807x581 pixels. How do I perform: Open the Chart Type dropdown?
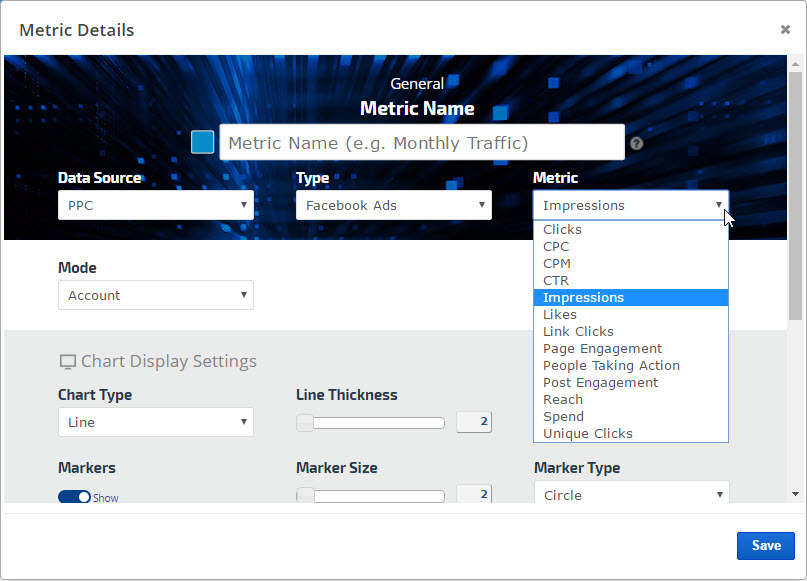155,422
